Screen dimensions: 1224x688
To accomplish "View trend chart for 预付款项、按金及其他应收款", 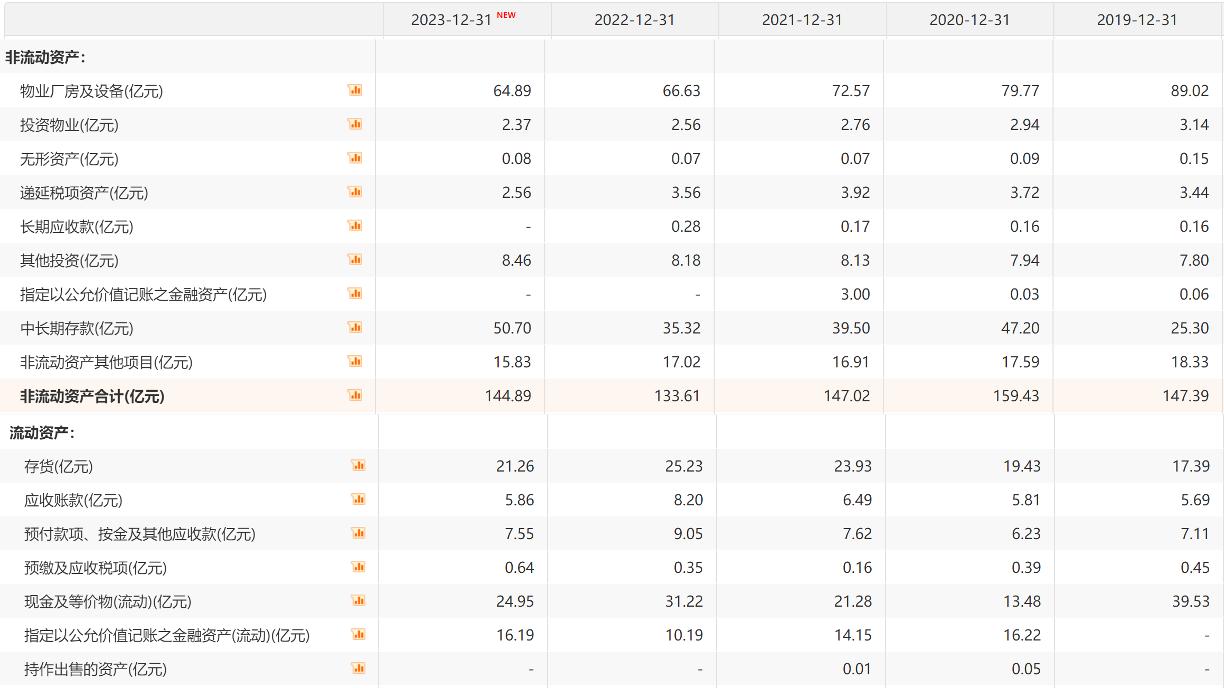I will point(359,534).
